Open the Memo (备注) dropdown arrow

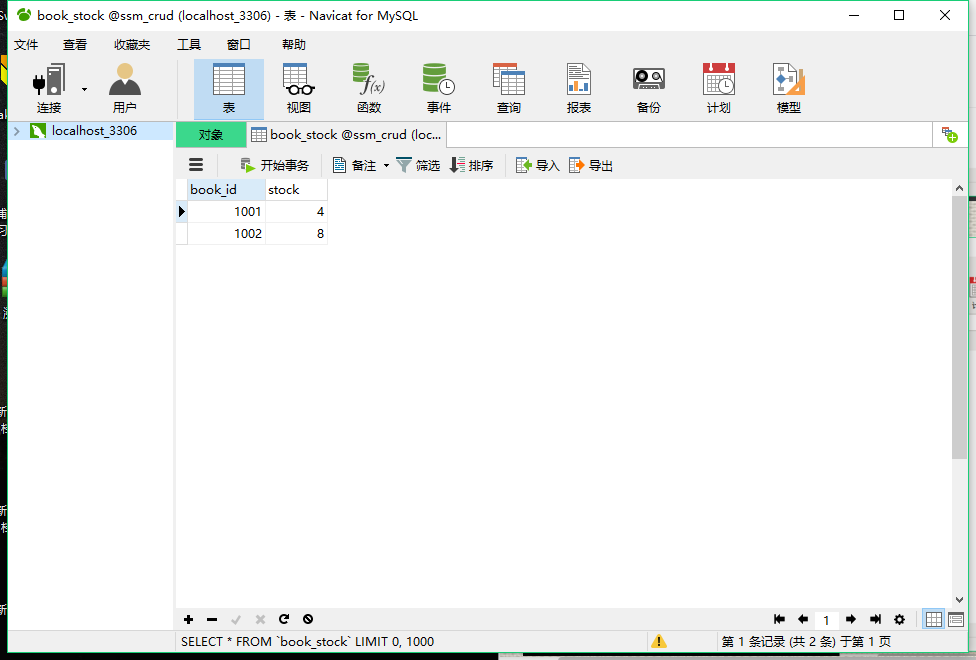coord(386,166)
